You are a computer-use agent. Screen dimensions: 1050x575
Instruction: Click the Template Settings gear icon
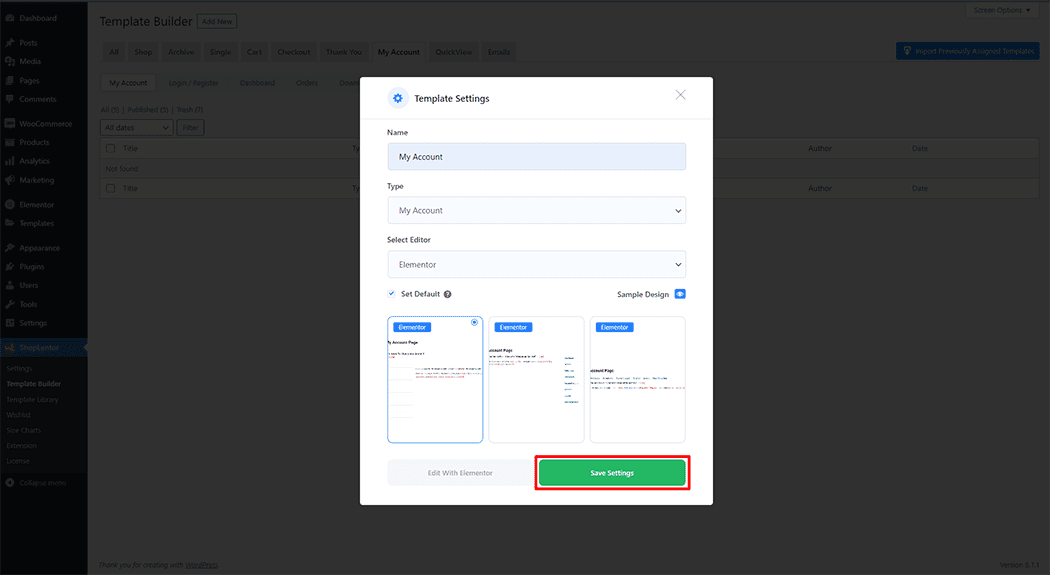pos(398,98)
